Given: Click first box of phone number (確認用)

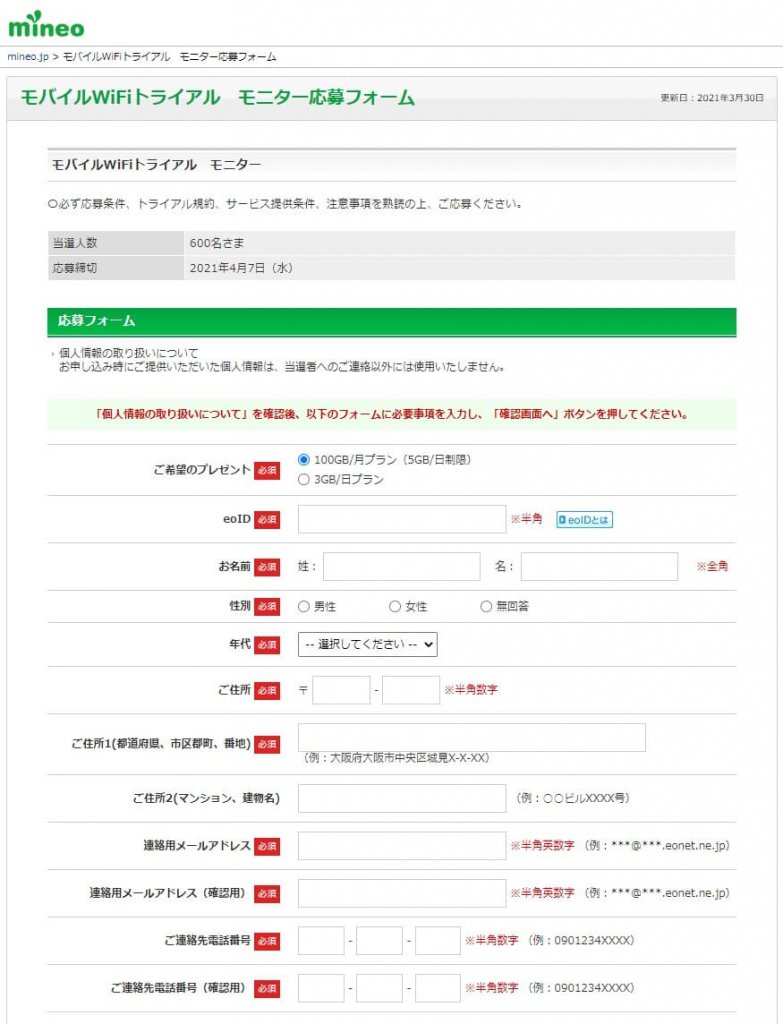Looking at the screenshot, I should [321, 988].
